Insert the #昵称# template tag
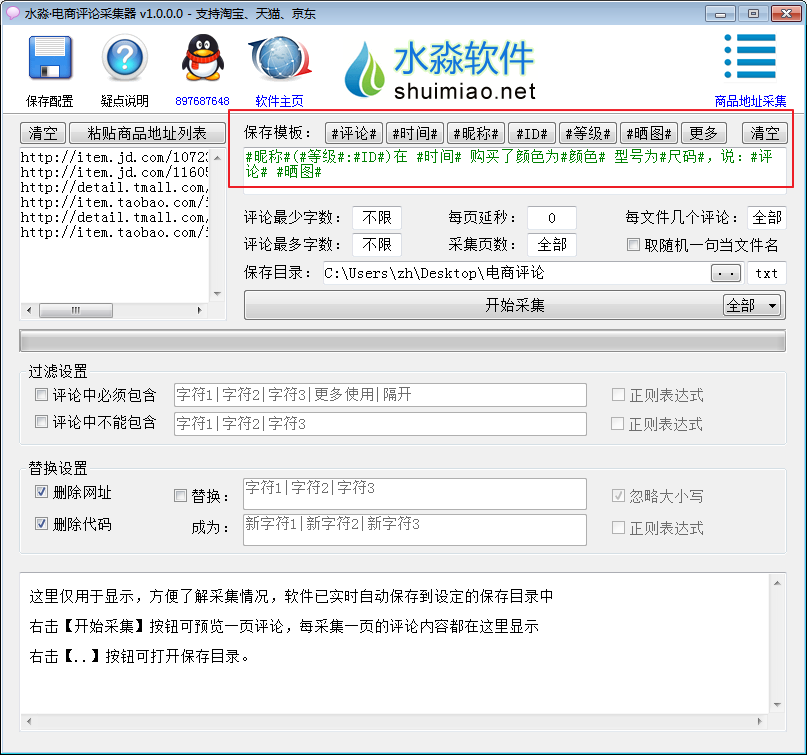 [x=476, y=133]
